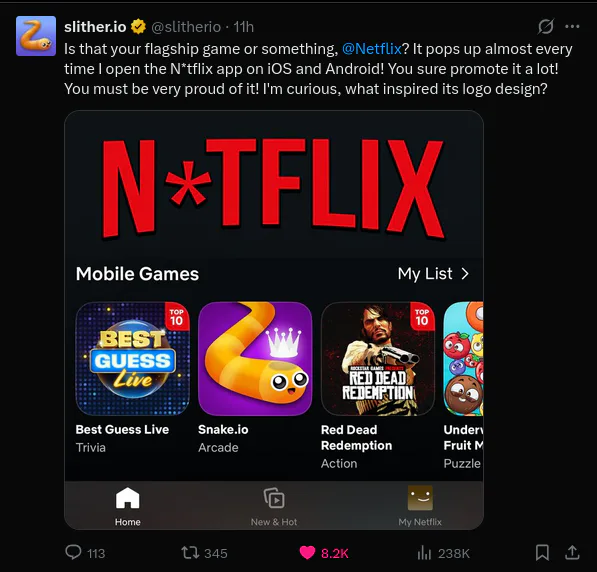
Task: Click the Grok slash-circle icon
Action: click(x=546, y=27)
